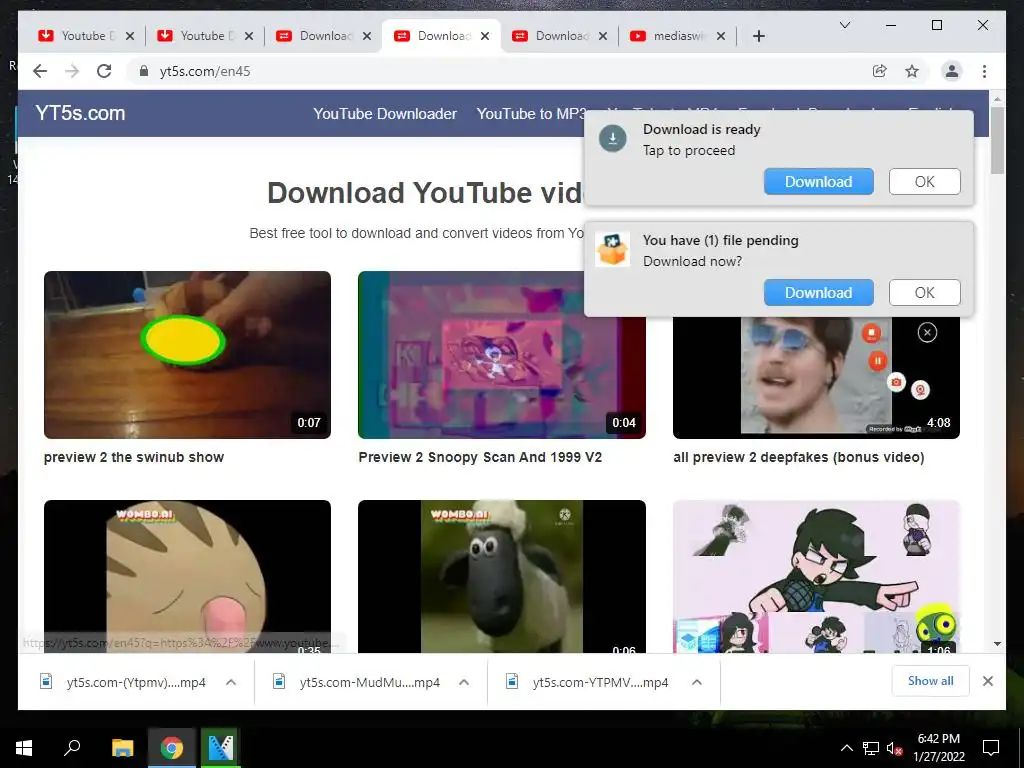Expand options for the YTPMV download
1024x768 pixels.
pos(697,682)
